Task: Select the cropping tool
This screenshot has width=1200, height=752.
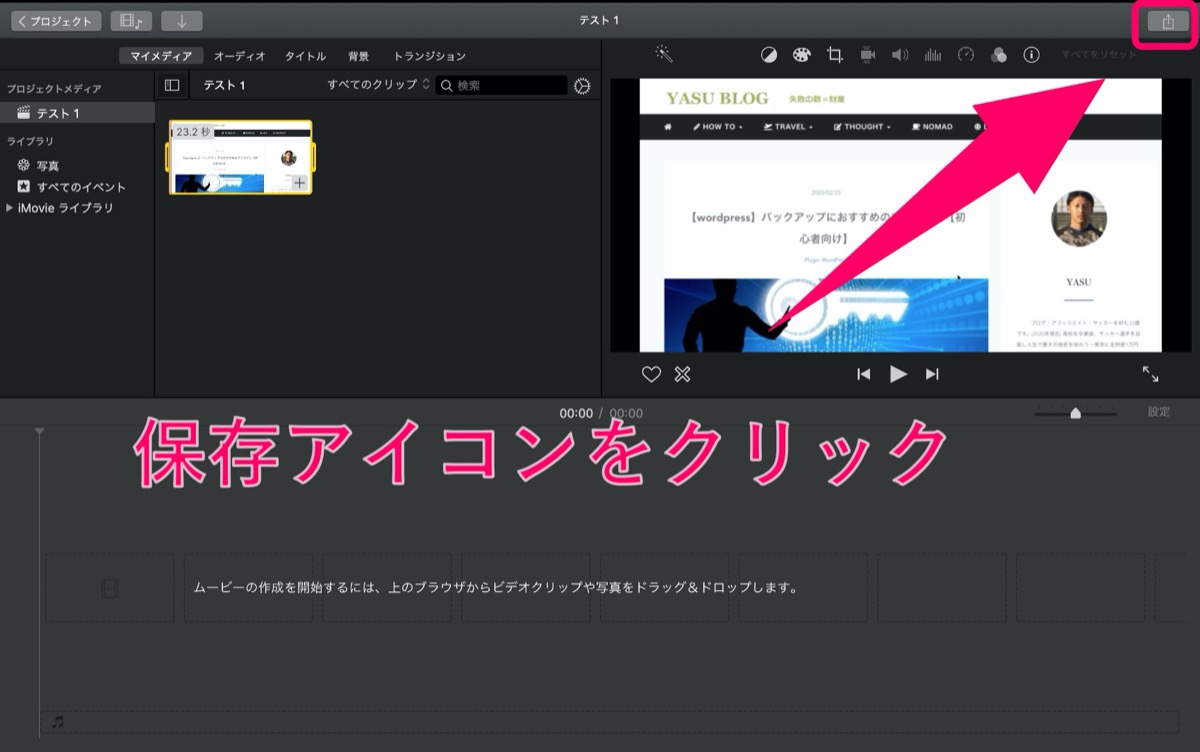Action: click(x=834, y=55)
